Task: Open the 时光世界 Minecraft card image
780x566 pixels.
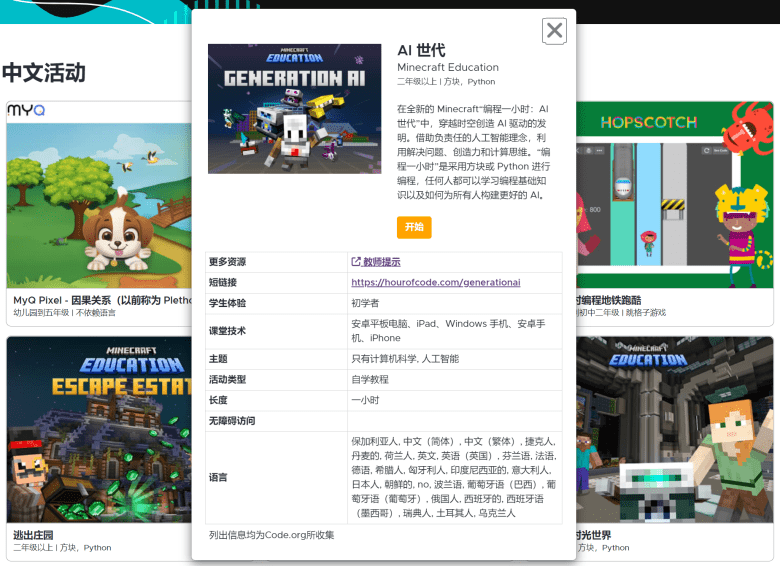Action: (675, 430)
